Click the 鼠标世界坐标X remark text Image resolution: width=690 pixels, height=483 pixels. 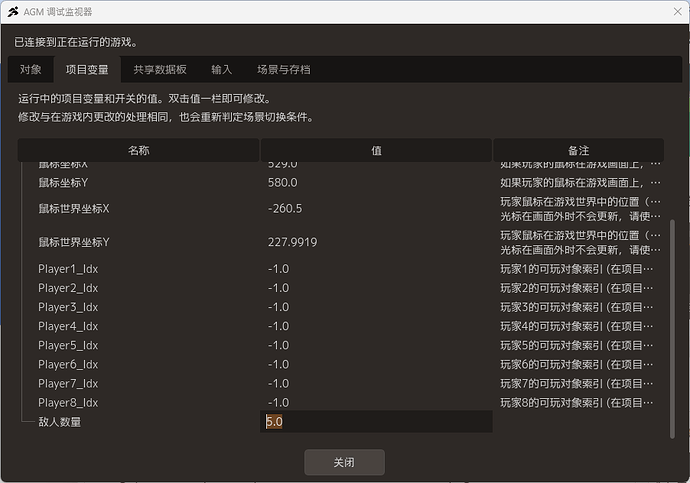click(580, 209)
